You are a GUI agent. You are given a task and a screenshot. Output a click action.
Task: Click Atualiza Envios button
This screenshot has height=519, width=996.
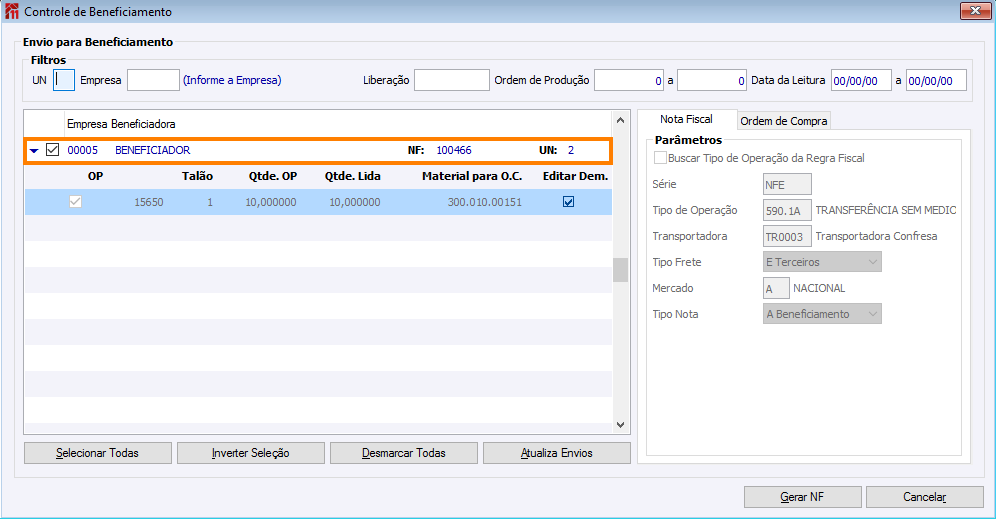tap(557, 453)
